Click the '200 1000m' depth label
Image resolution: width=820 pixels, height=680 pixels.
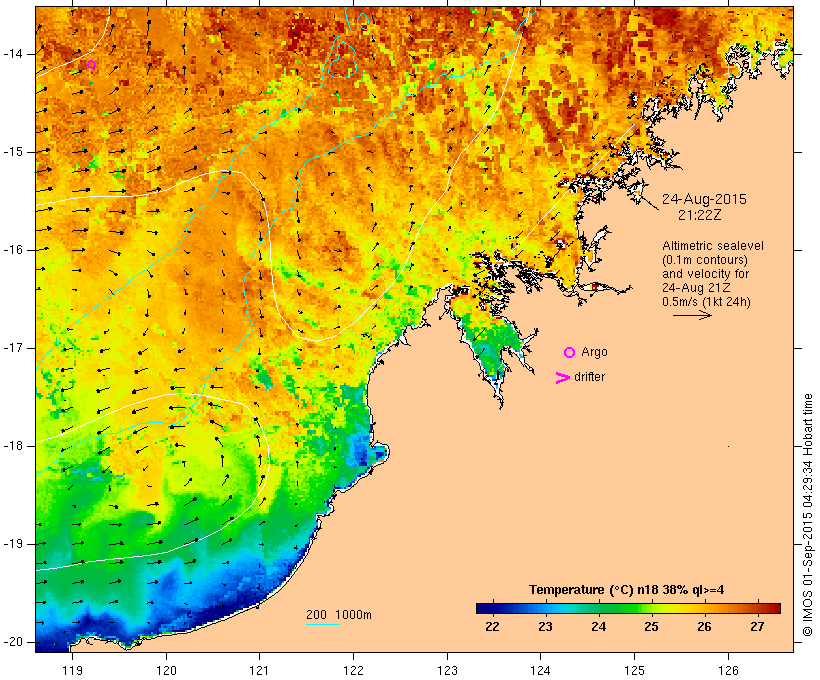(x=339, y=615)
